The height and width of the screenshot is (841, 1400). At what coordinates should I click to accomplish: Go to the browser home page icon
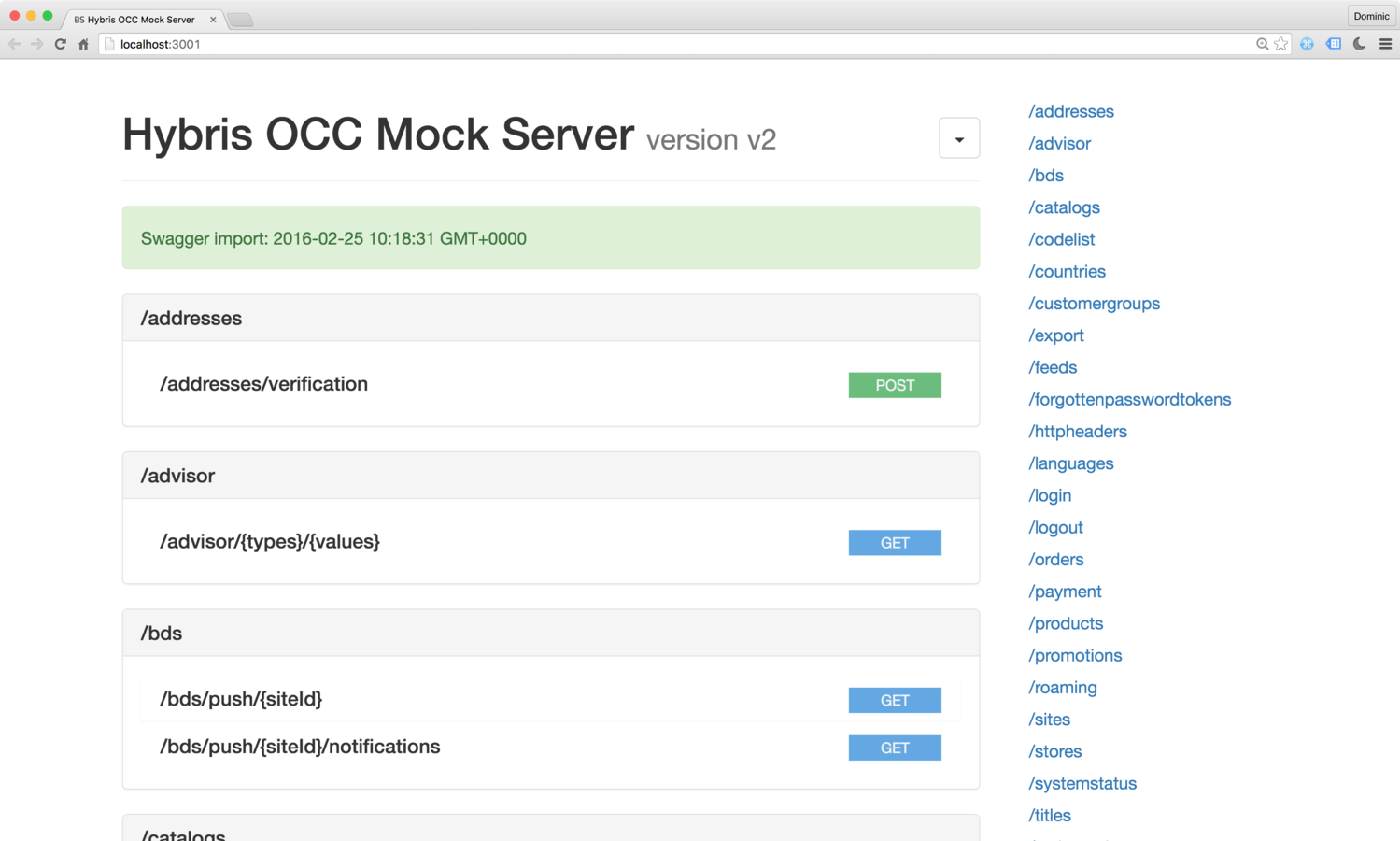tap(83, 44)
